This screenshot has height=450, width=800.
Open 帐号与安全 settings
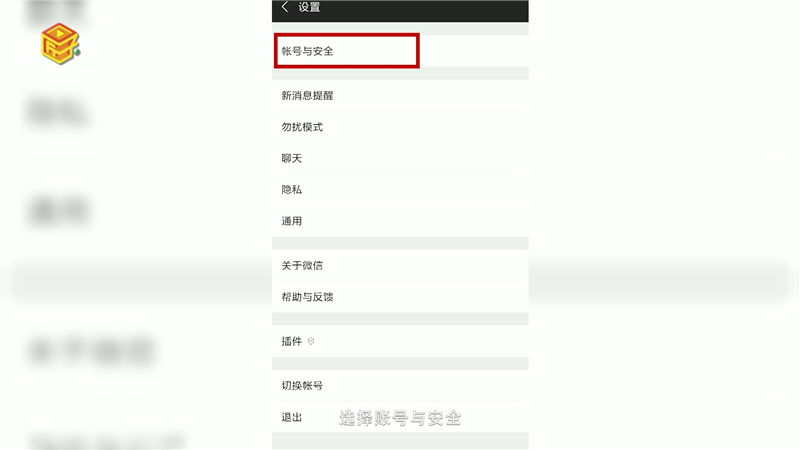[x=400, y=51]
